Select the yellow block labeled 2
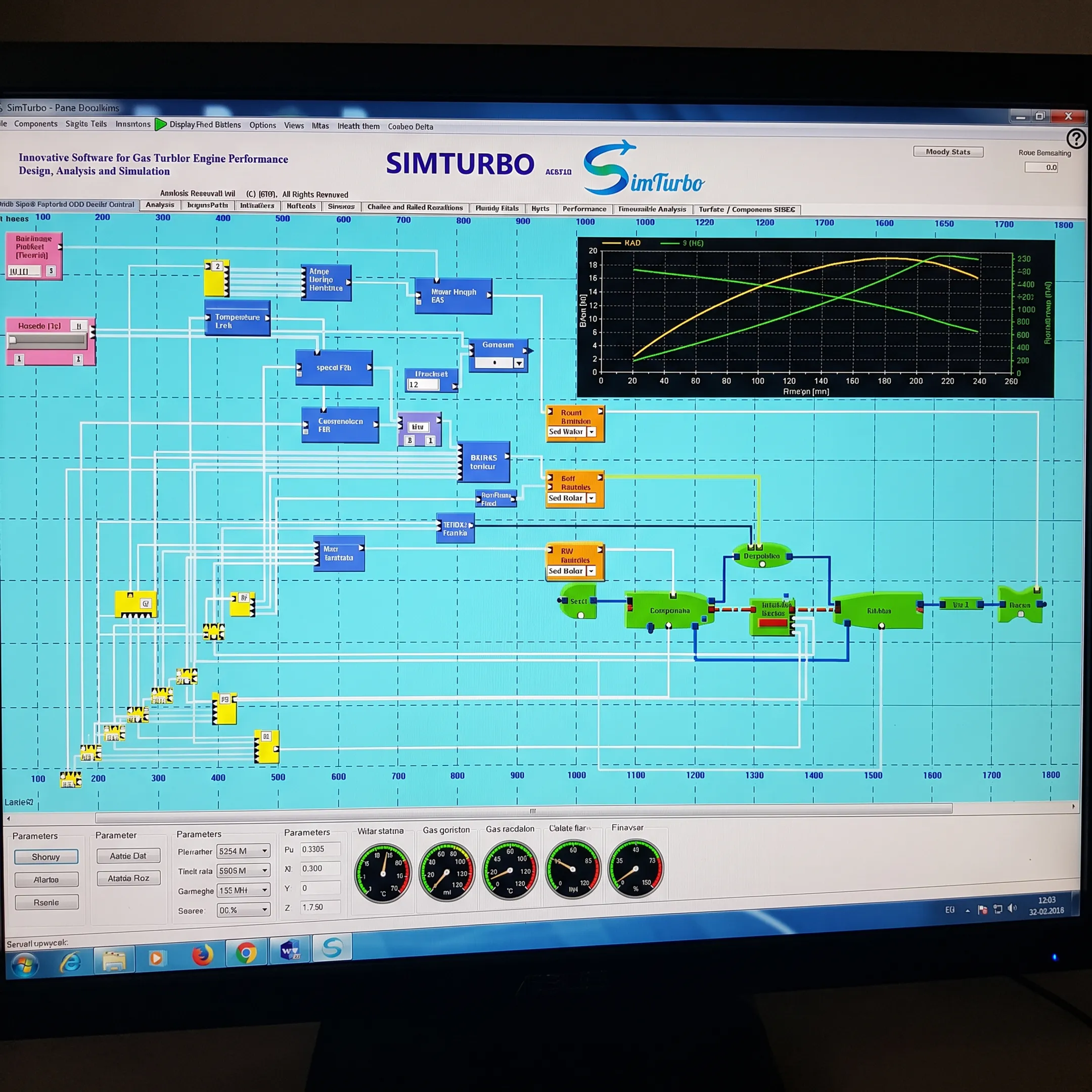 pos(216,278)
